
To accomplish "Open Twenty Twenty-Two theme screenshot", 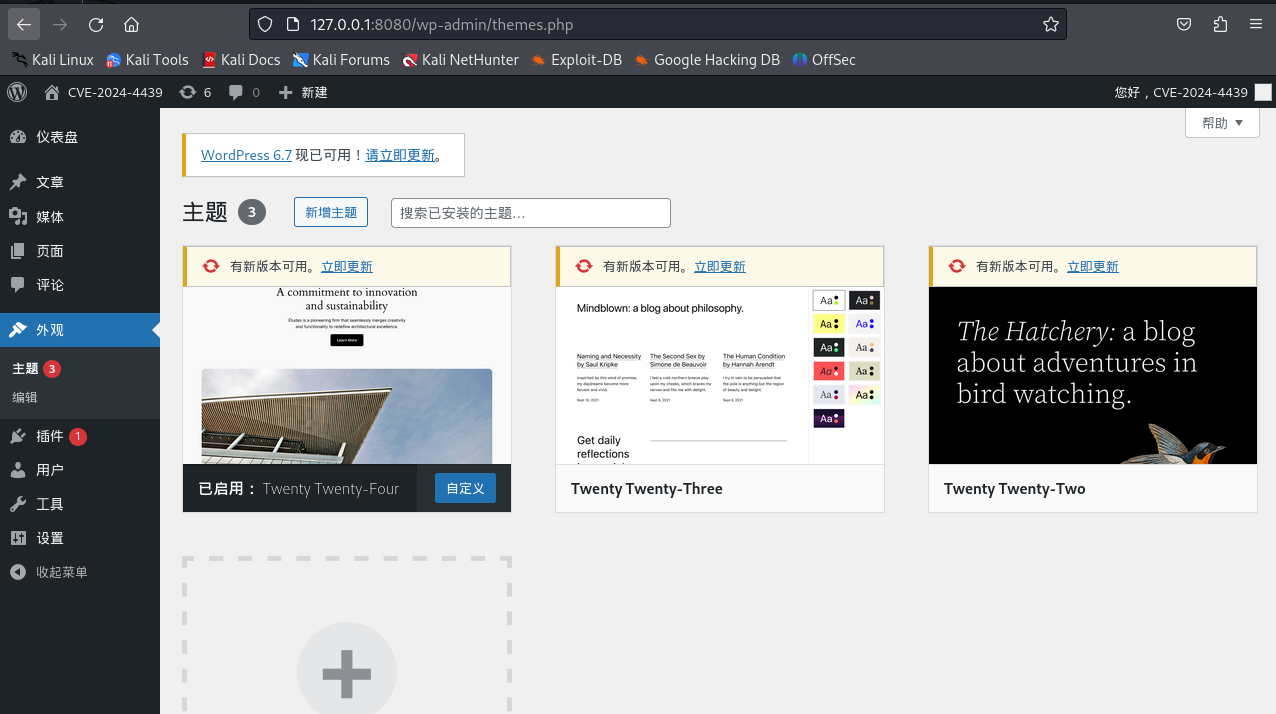I will (x=1093, y=375).
